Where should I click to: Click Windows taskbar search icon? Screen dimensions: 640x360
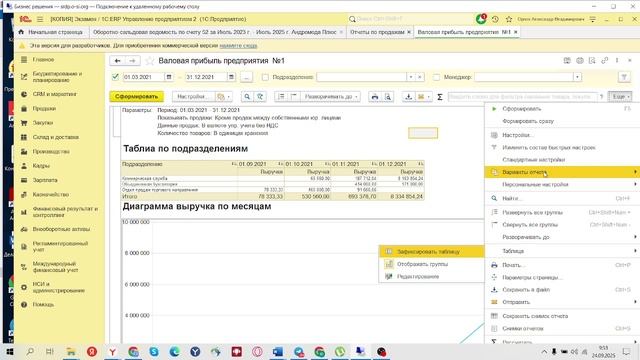[30, 351]
